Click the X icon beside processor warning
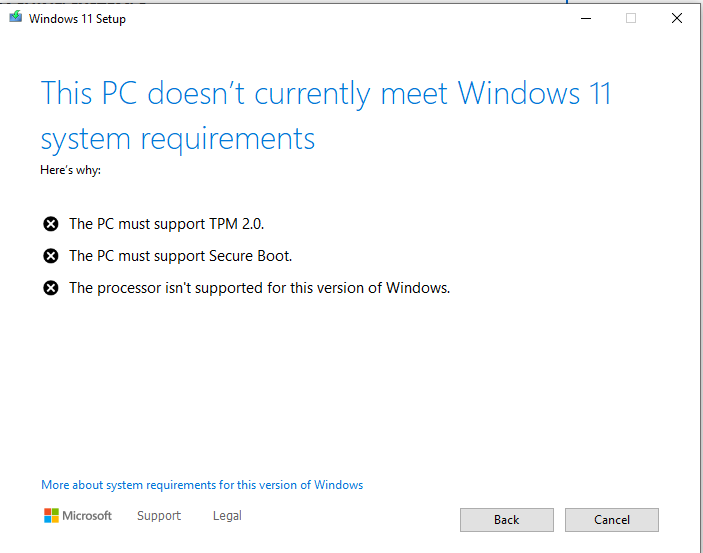The width and height of the screenshot is (703, 553). coord(51,288)
